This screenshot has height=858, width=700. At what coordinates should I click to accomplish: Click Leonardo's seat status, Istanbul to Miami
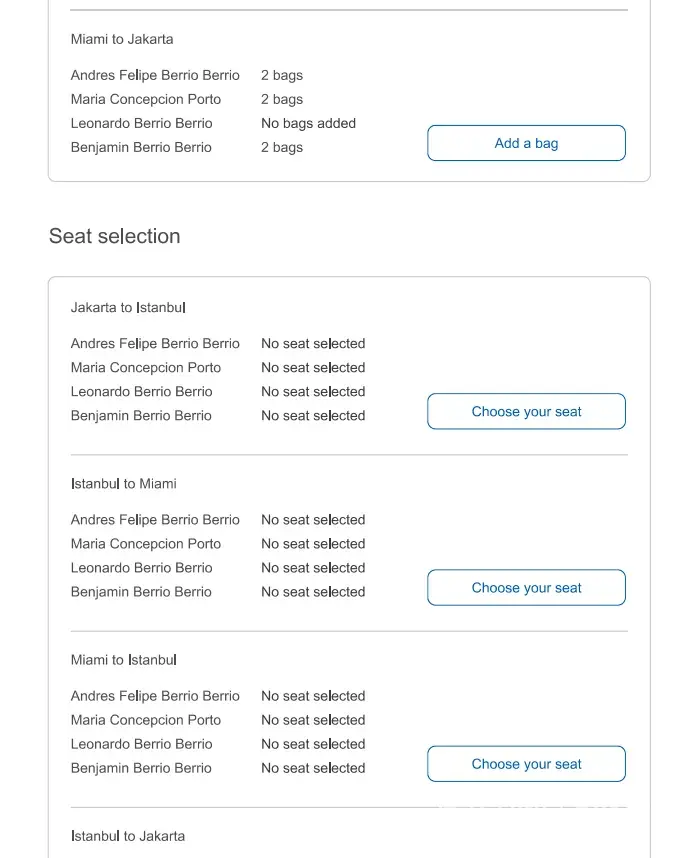point(313,568)
